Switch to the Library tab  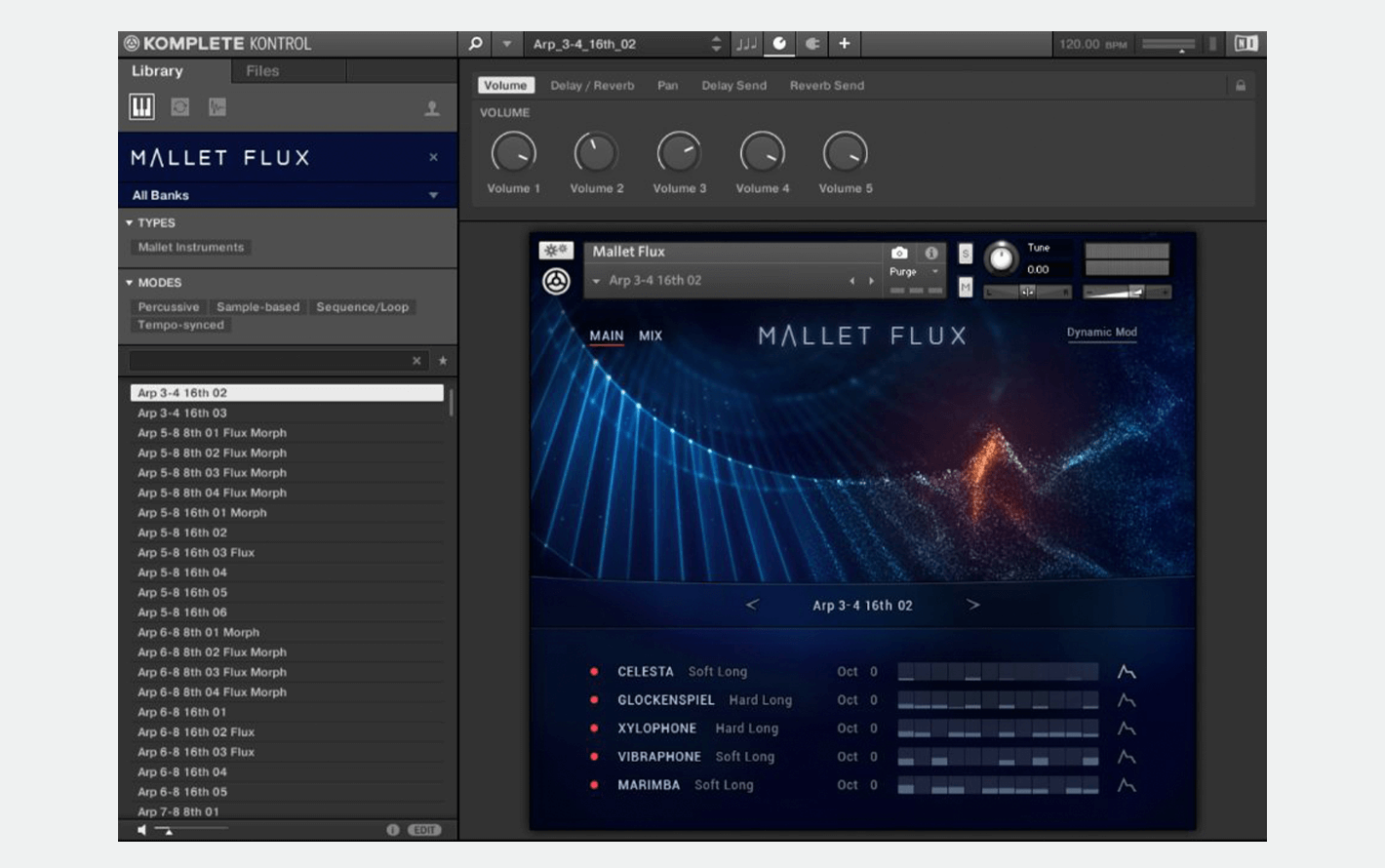[x=157, y=71]
